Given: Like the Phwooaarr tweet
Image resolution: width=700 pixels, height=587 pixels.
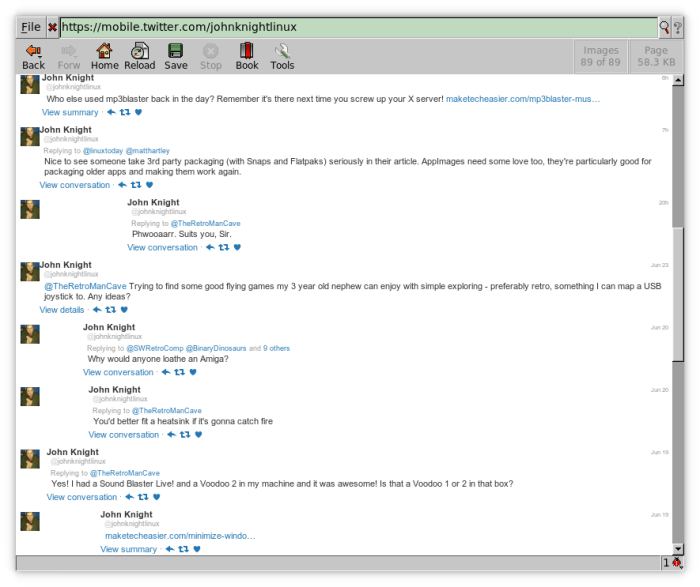Looking at the screenshot, I should coord(238,247).
